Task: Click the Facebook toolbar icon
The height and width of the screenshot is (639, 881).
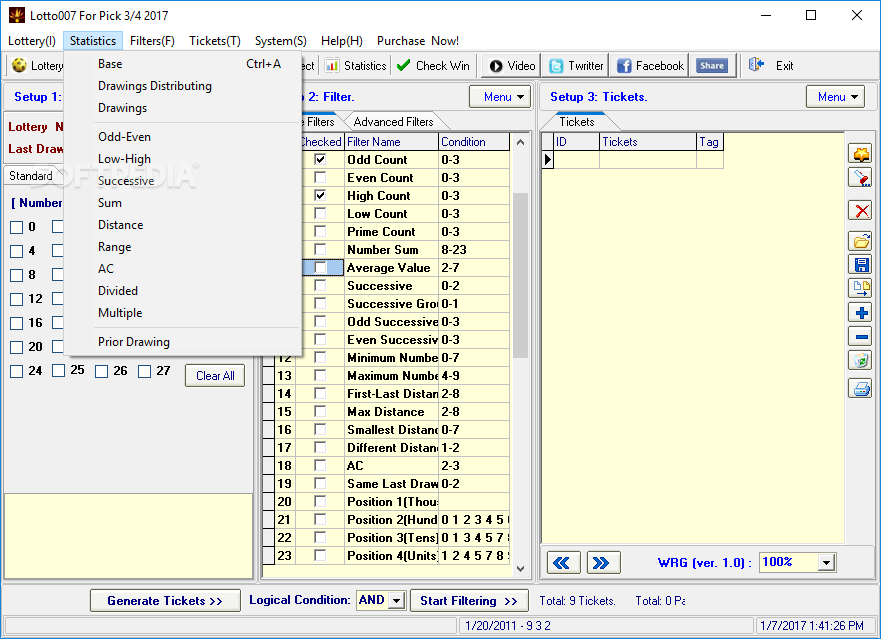Action: pyautogui.click(x=624, y=66)
